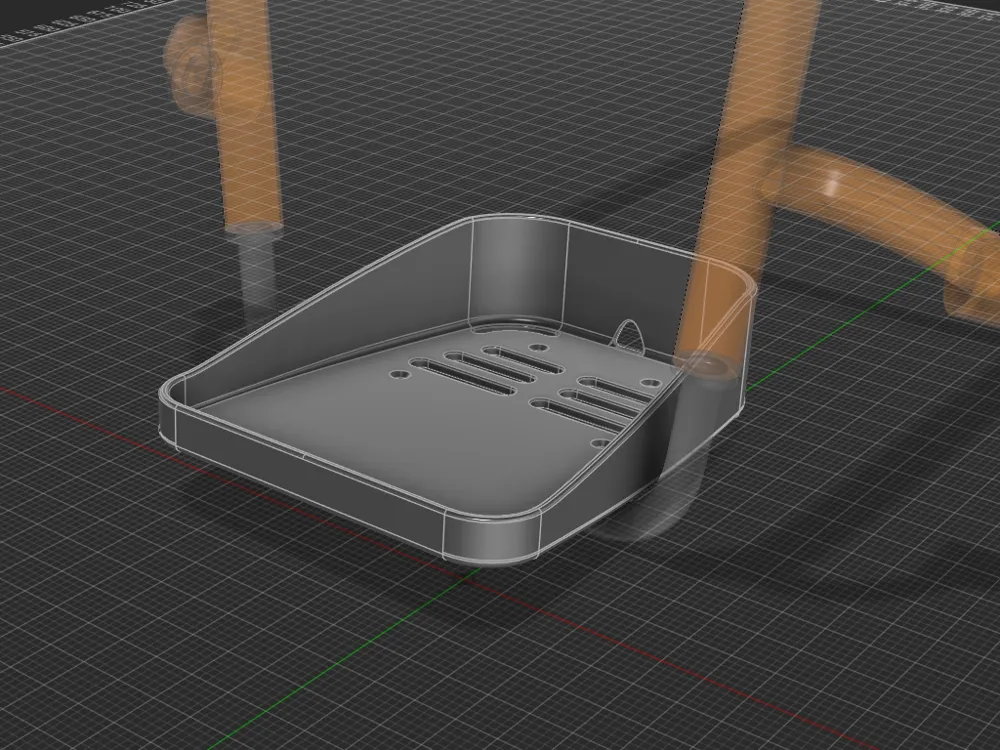
Task: Select the round hole near tray's right wall
Action: click(651, 383)
